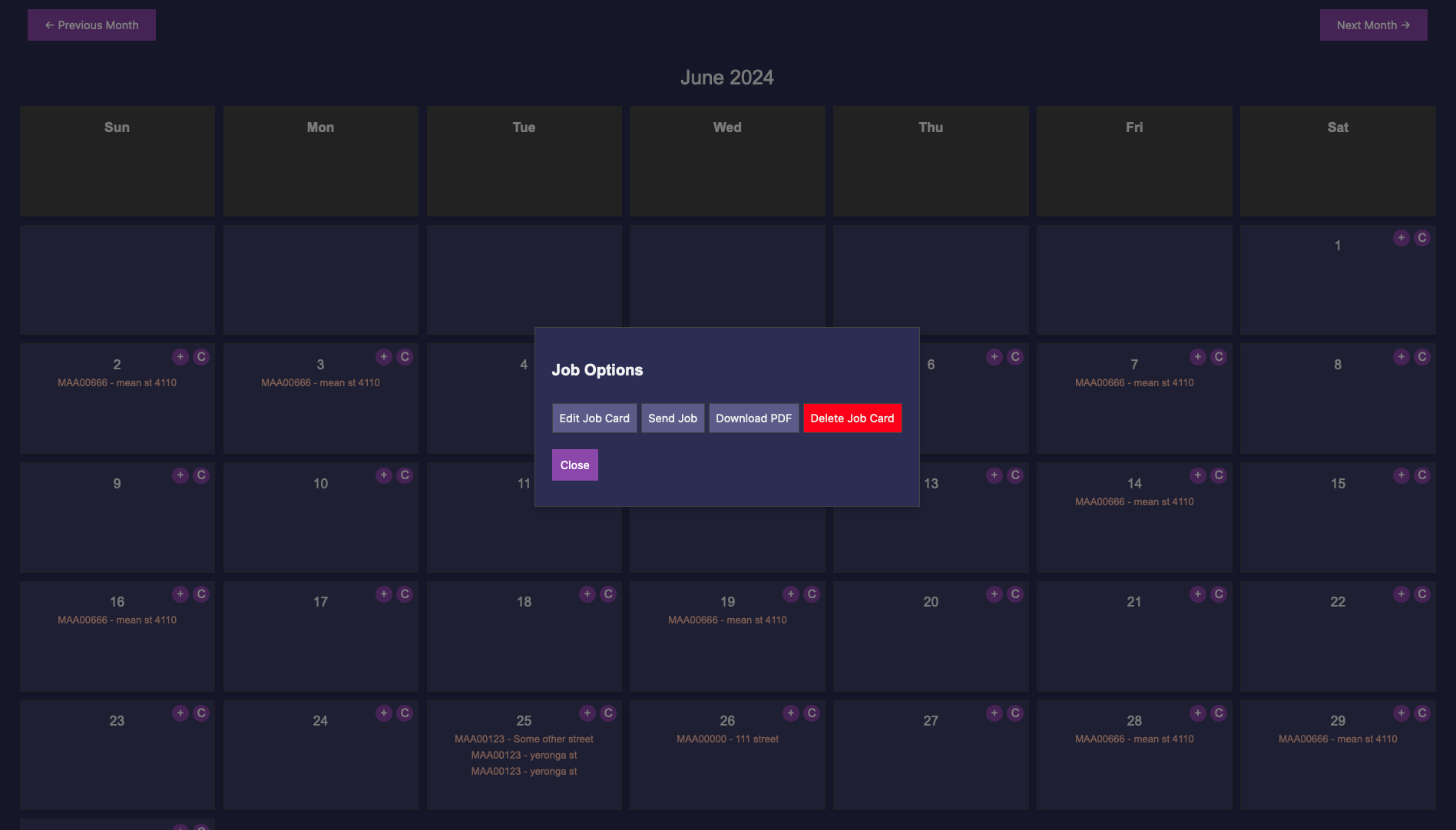Click the C icon on June 22
This screenshot has height=830, width=1456.
point(1420,594)
